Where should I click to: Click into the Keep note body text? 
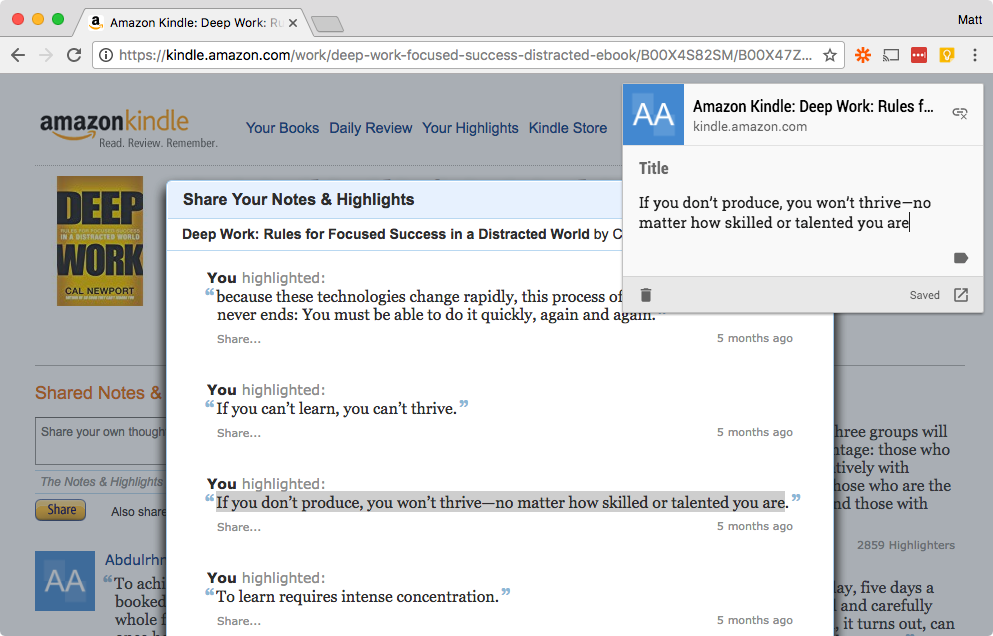click(785, 213)
